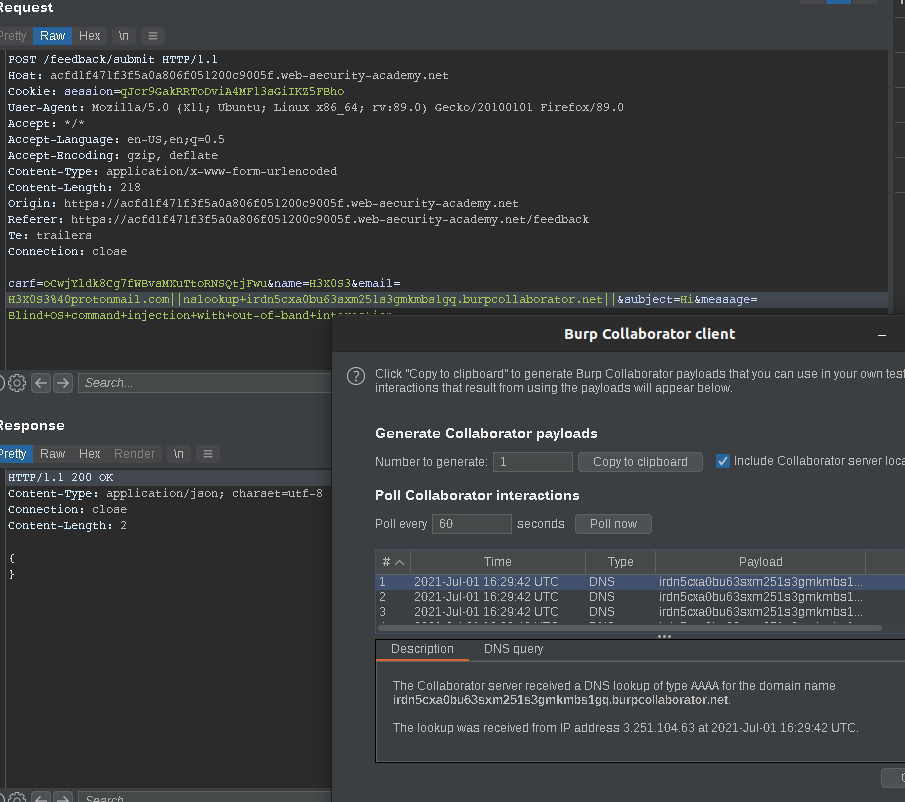Click the Number to generate field
Viewport: 905px width, 802px height.
(532, 462)
